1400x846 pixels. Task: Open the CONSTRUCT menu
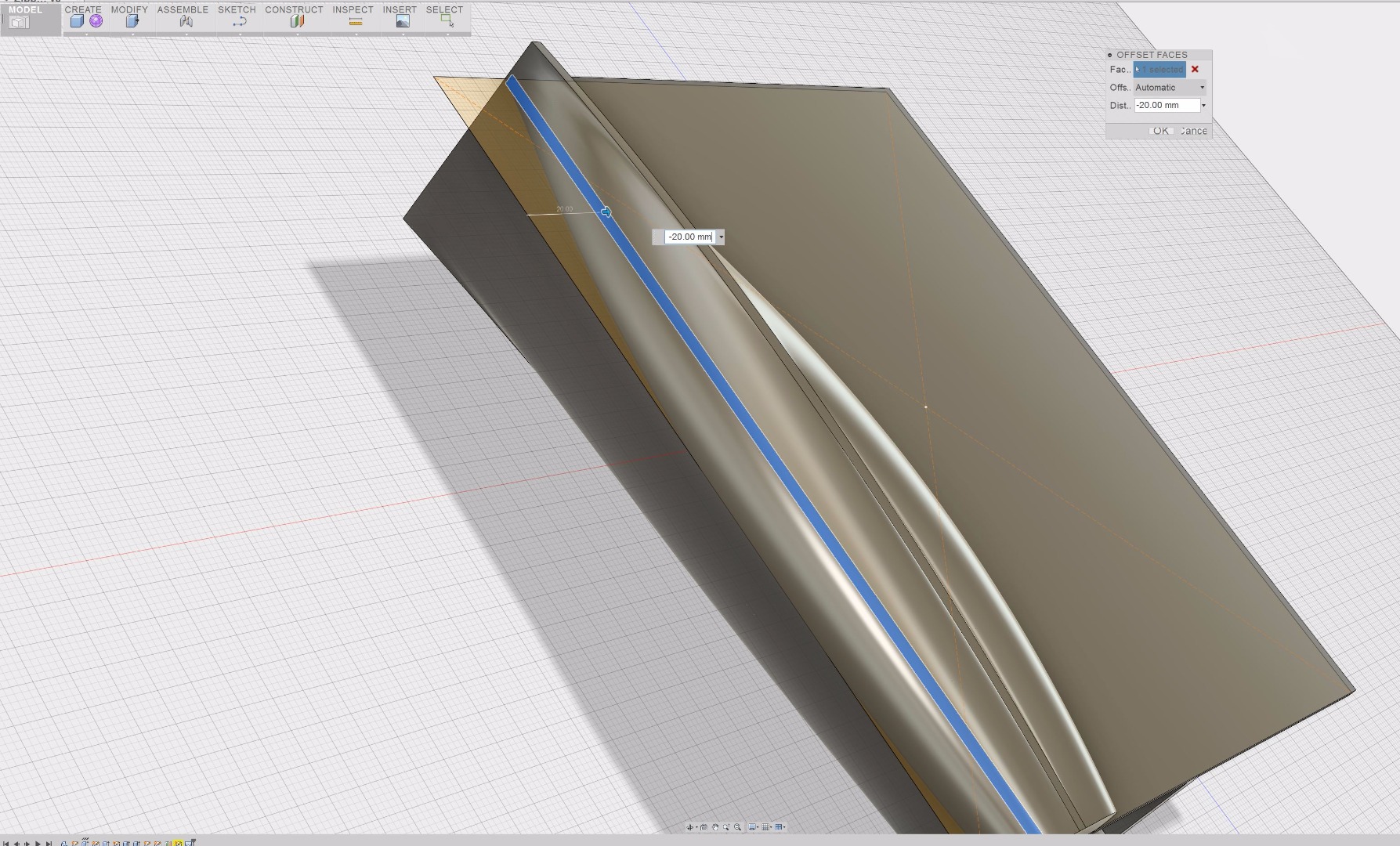point(294,9)
